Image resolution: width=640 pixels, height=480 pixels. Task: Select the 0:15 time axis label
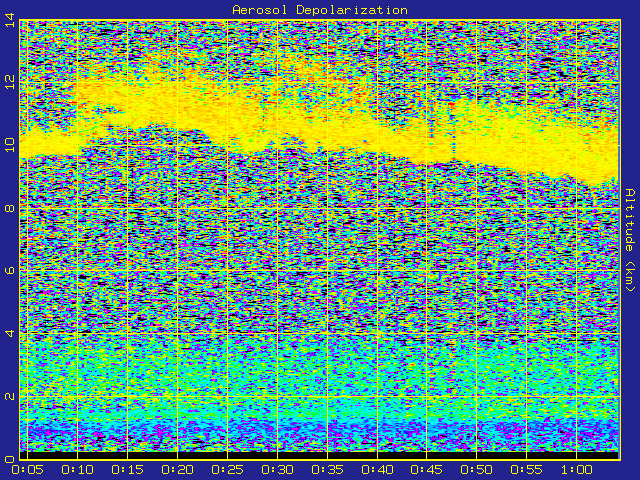(127, 469)
